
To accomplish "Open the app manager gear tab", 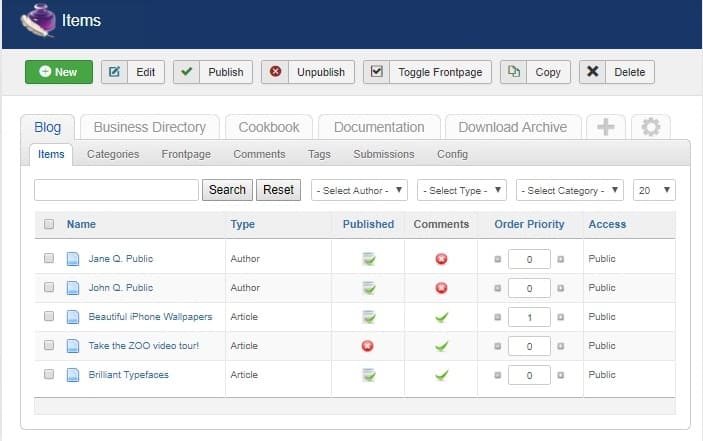I will click(651, 127).
